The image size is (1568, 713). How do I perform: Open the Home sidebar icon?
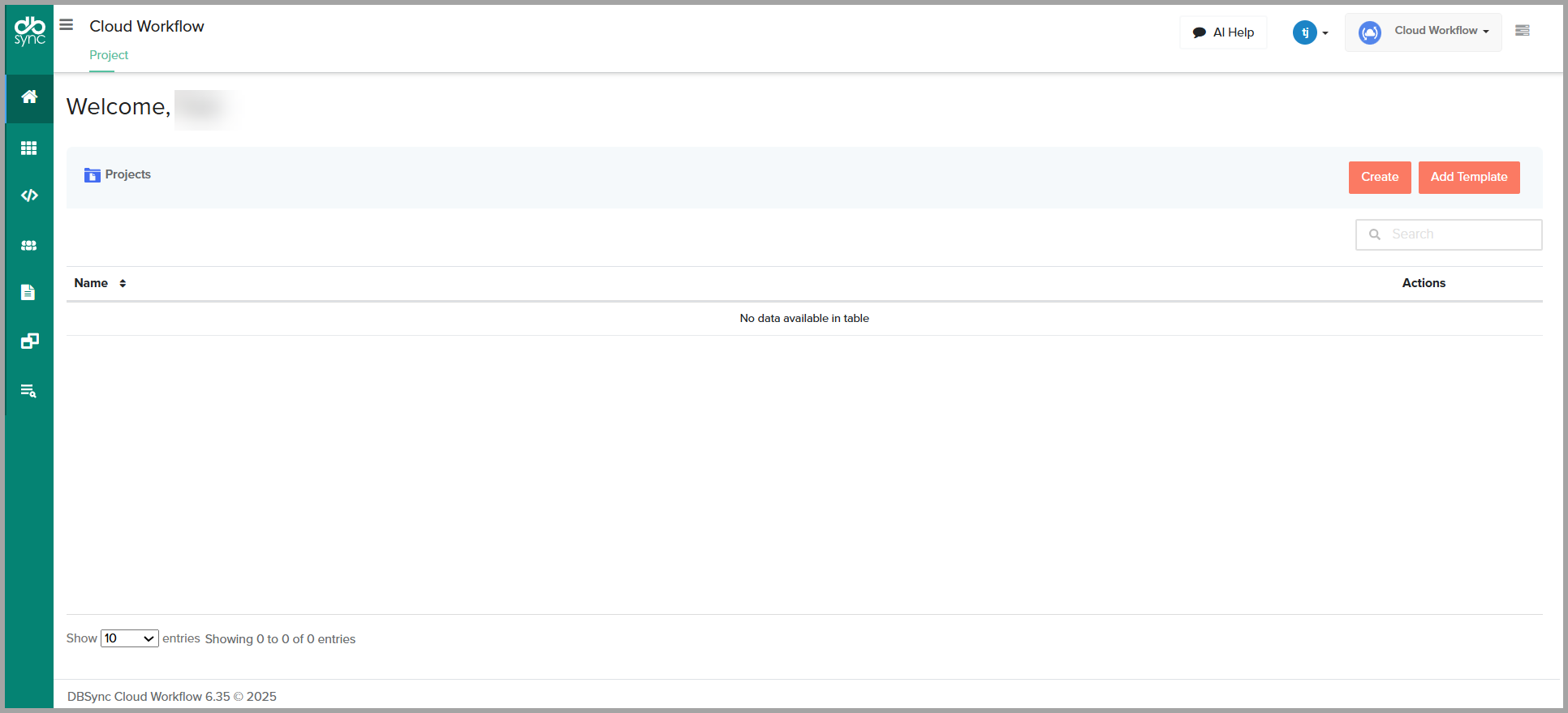point(29,97)
